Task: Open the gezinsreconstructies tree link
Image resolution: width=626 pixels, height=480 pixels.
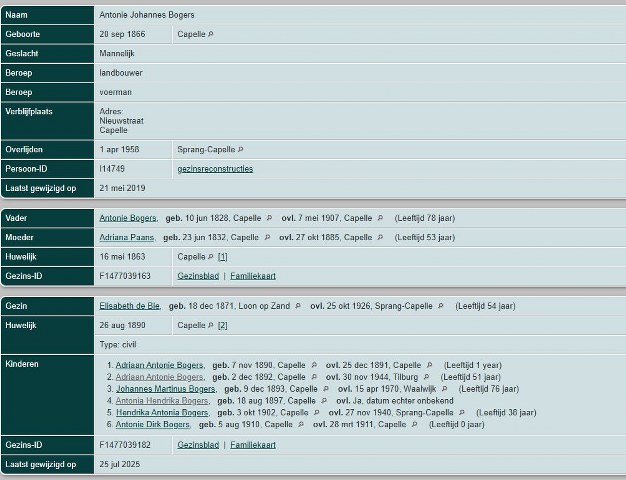Action: point(215,169)
